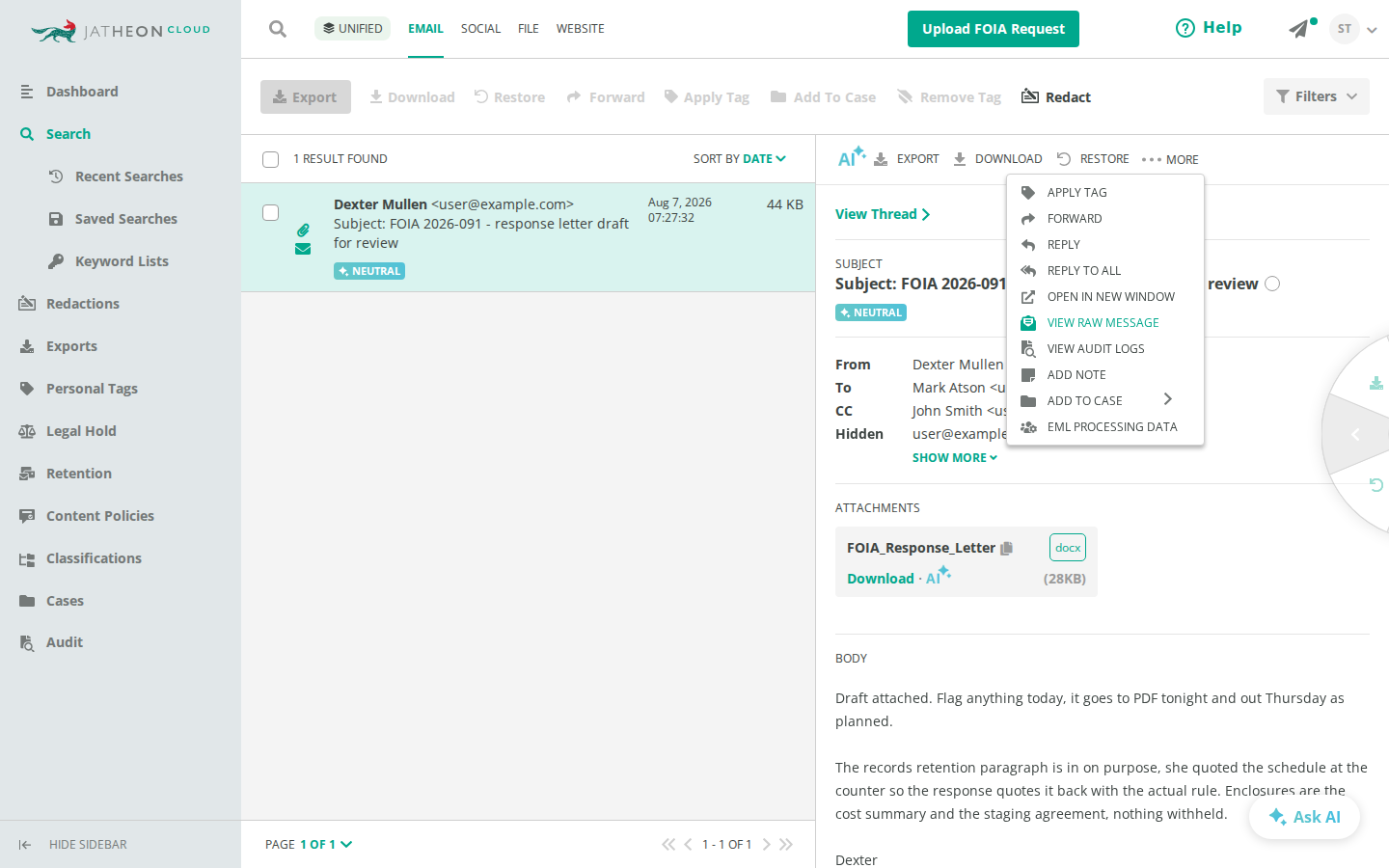
Task: Switch to the SOCIAL tab
Action: click(x=480, y=29)
